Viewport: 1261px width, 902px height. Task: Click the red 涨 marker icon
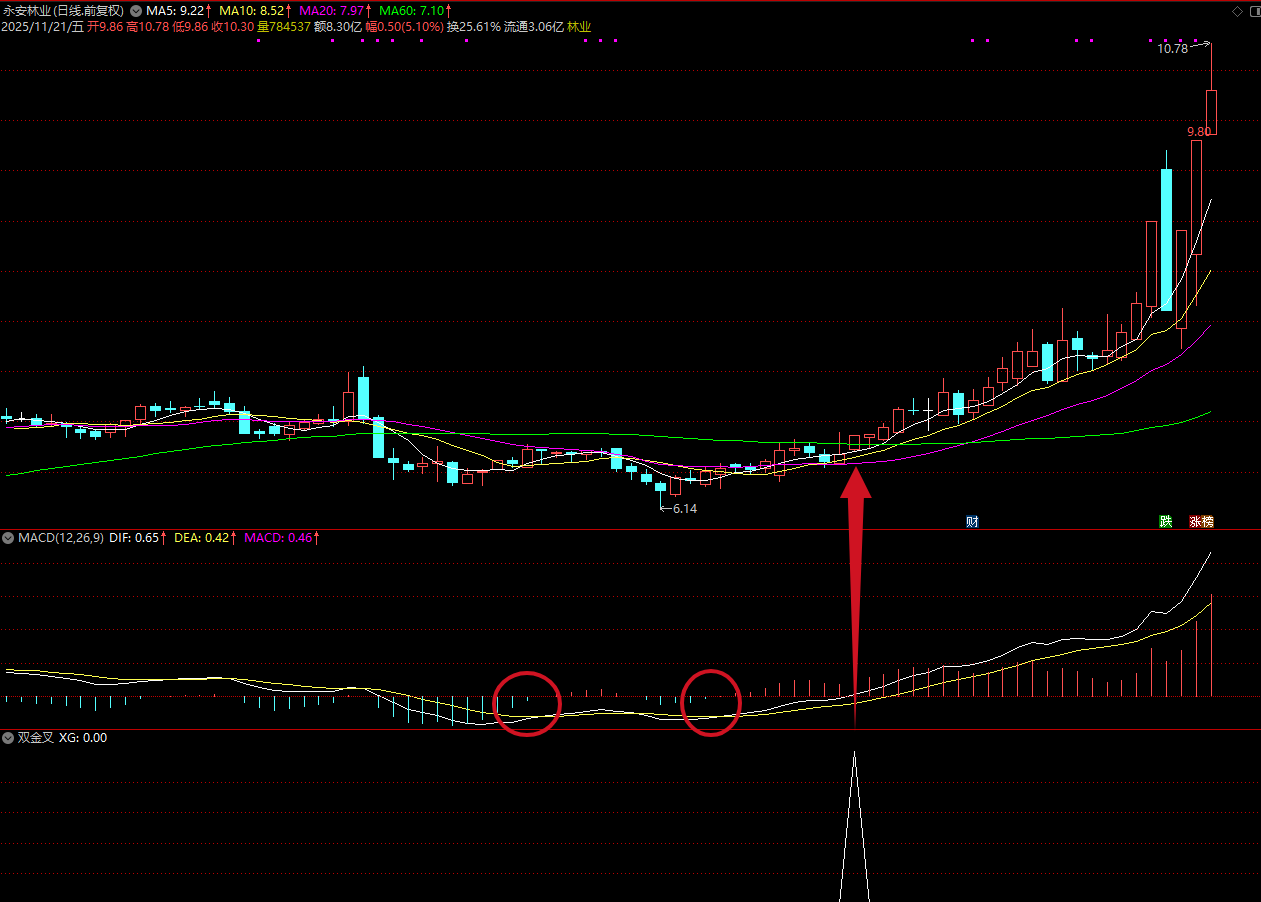click(x=1195, y=521)
